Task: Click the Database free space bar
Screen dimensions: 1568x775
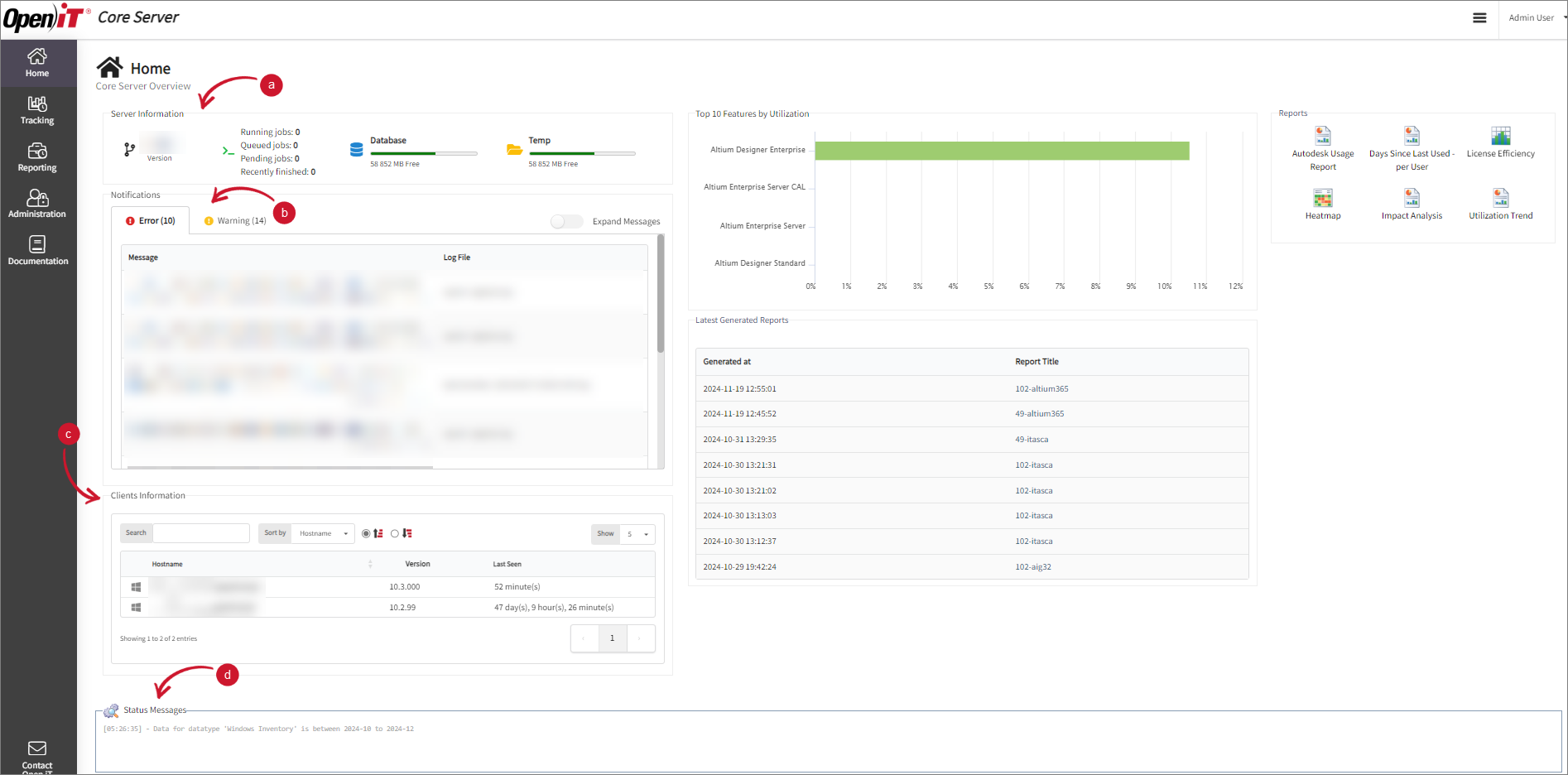Action: click(424, 153)
